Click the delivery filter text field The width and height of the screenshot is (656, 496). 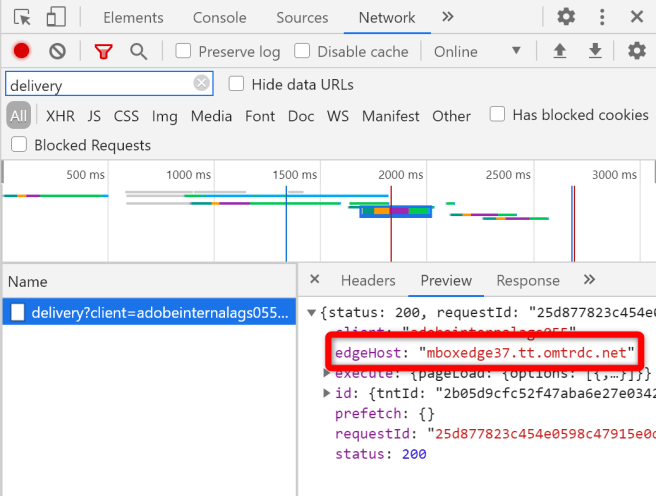[98, 85]
